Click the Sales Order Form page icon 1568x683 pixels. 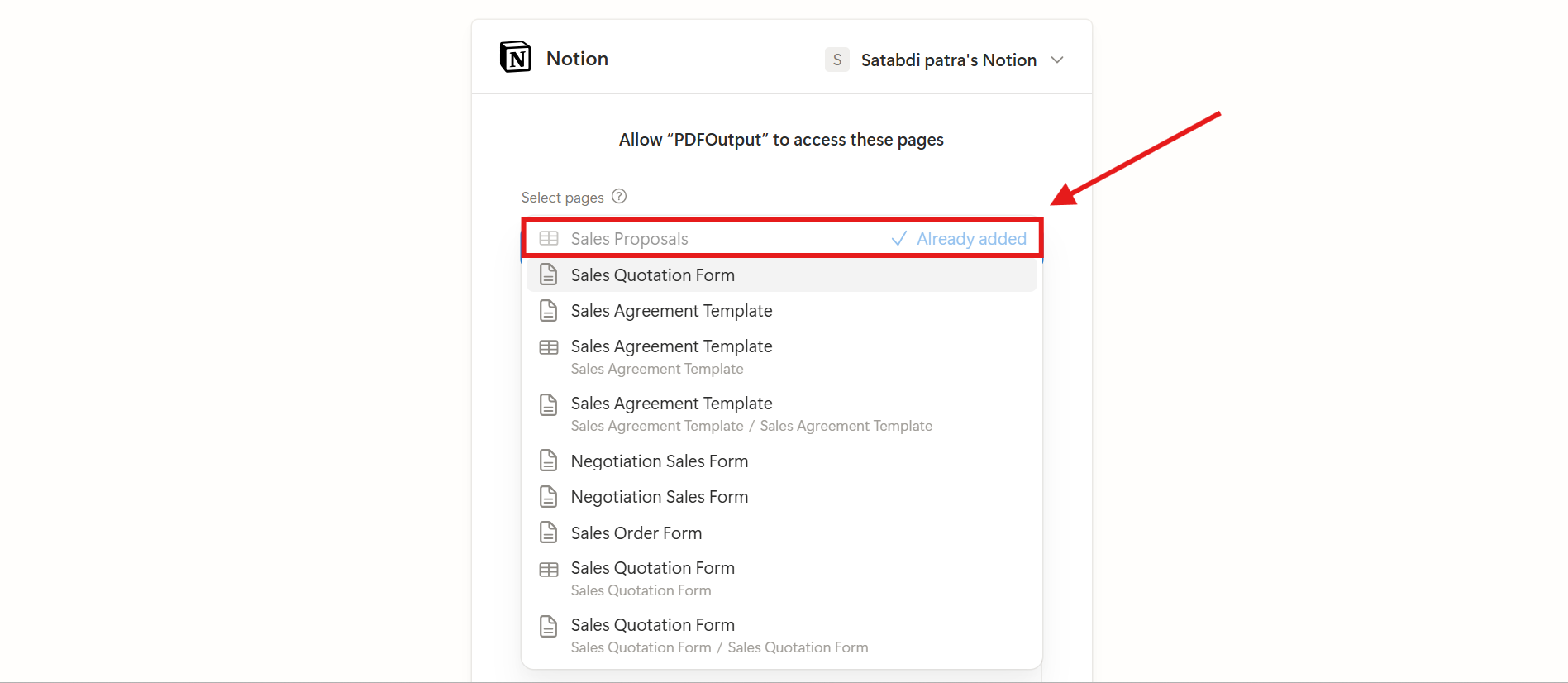pyautogui.click(x=549, y=533)
